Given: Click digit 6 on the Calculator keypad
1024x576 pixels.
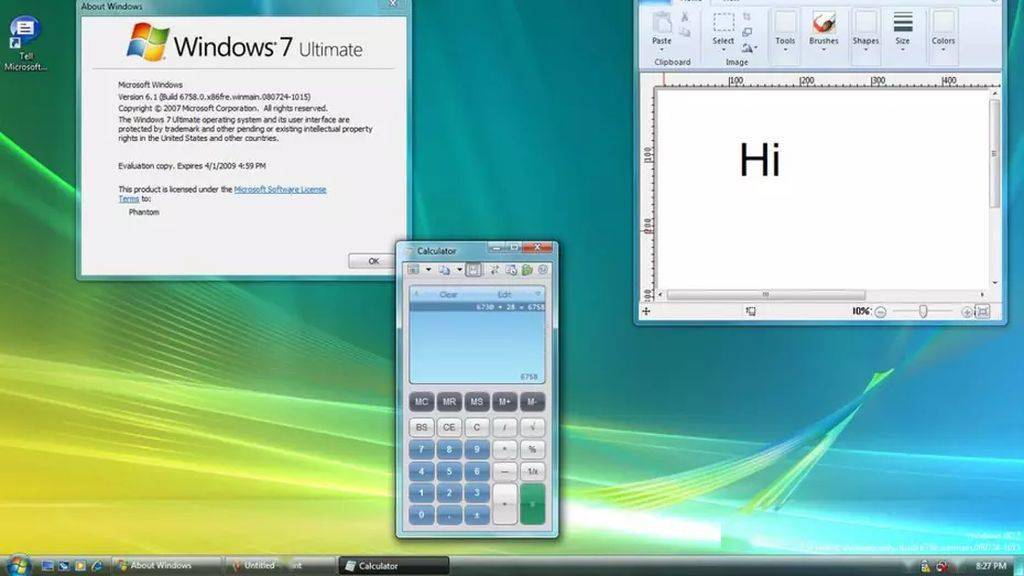Looking at the screenshot, I should pos(477,471).
